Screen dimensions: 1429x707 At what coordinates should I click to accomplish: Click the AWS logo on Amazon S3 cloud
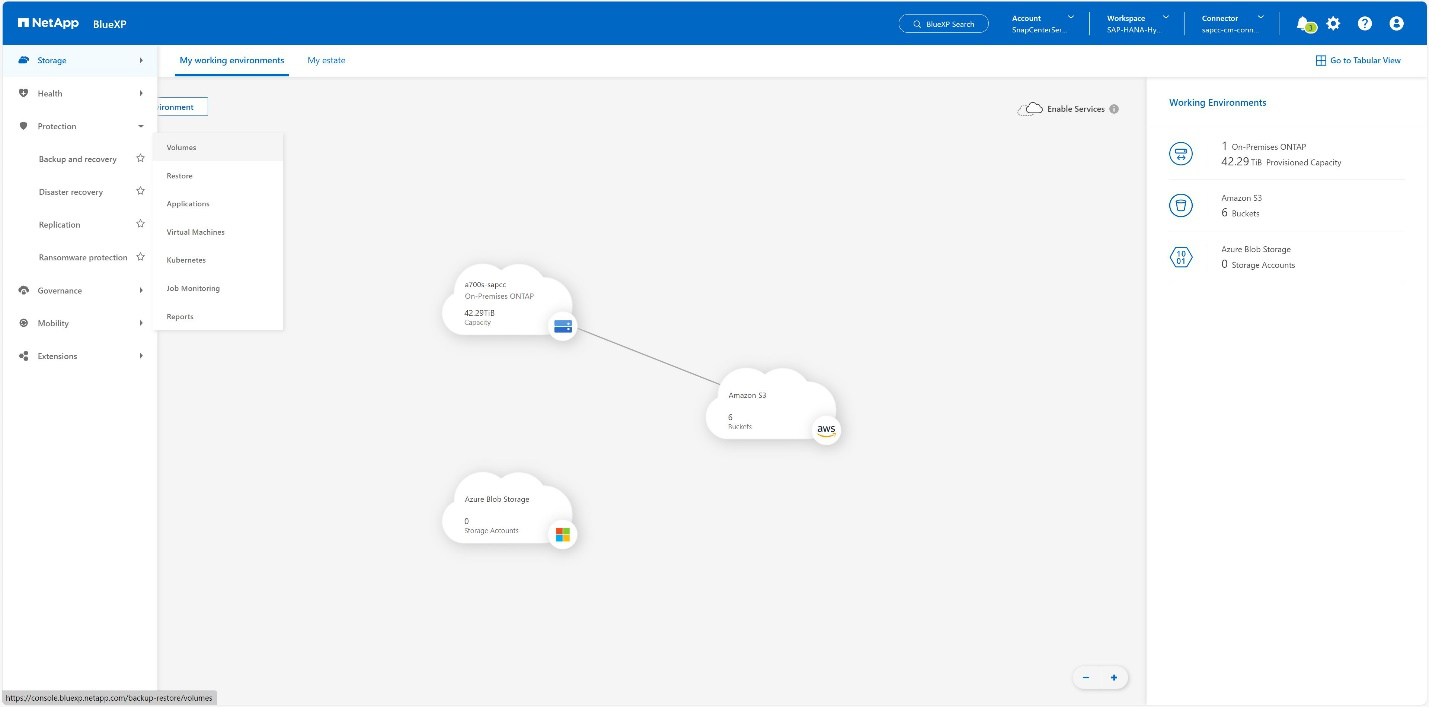[x=826, y=430]
